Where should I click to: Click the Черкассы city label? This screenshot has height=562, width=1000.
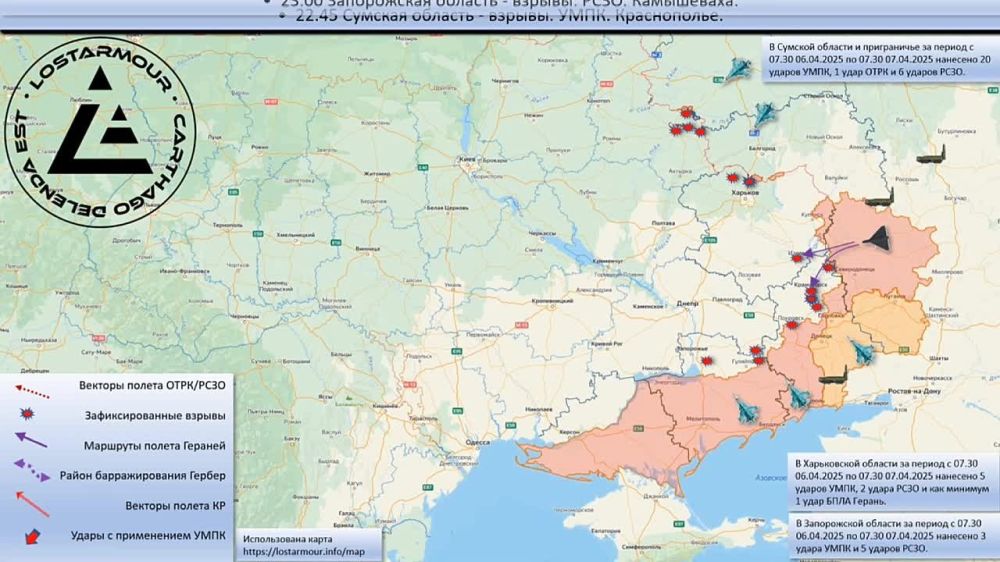pos(540,234)
